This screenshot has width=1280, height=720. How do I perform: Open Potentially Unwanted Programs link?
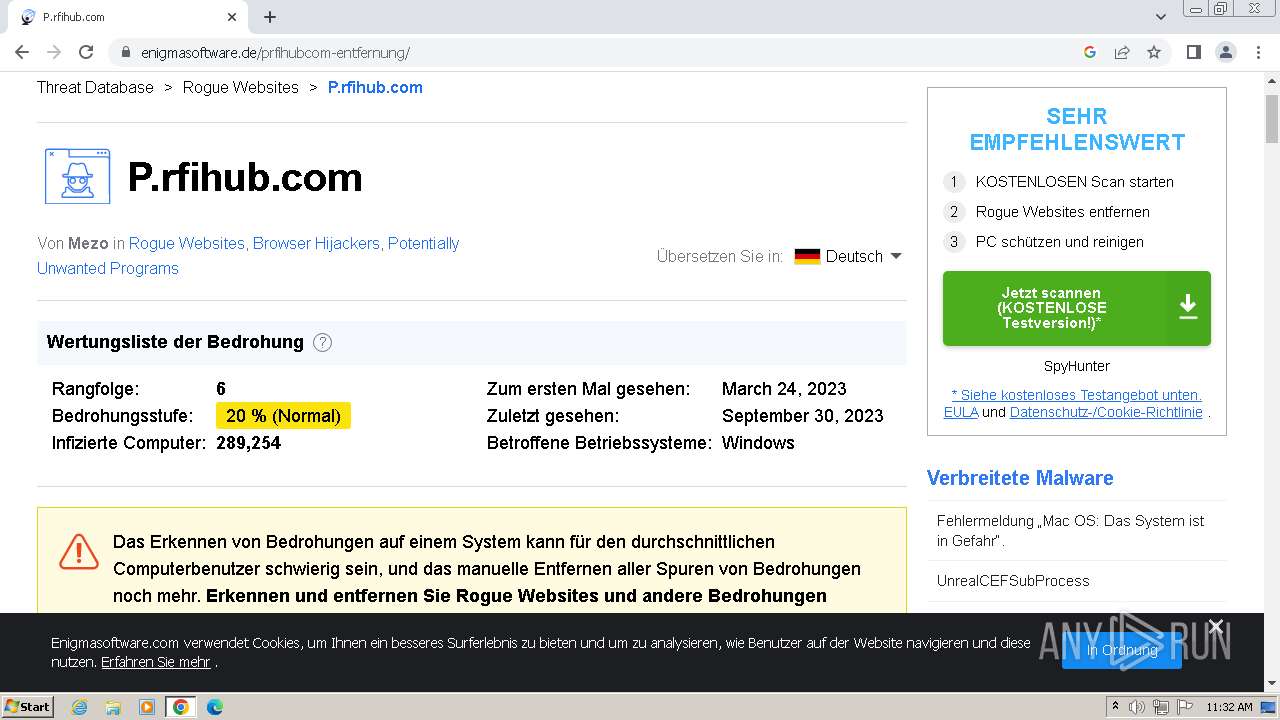(x=248, y=256)
